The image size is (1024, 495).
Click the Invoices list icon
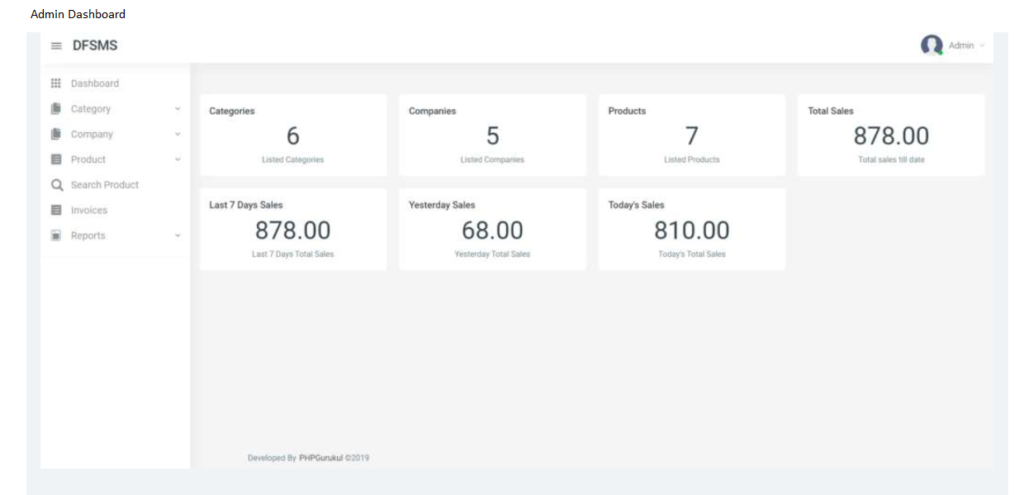[56, 210]
